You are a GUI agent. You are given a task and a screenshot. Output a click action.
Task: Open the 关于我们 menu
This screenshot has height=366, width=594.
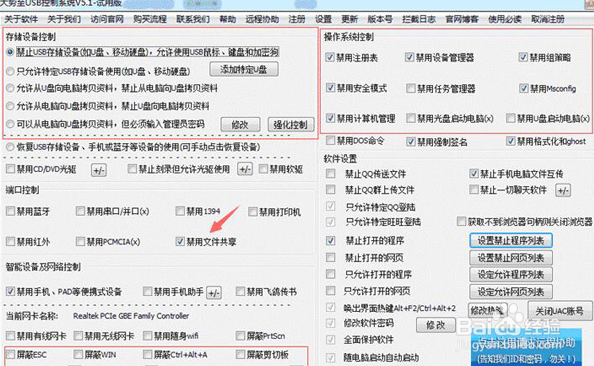pos(64,19)
